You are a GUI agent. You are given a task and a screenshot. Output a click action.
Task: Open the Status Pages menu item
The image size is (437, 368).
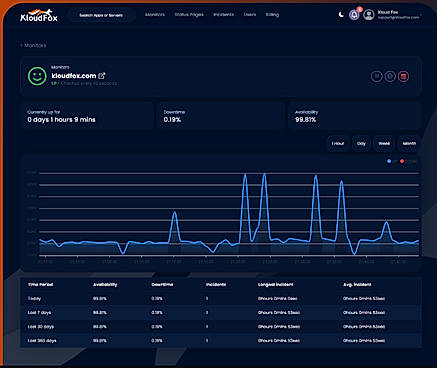(x=189, y=15)
